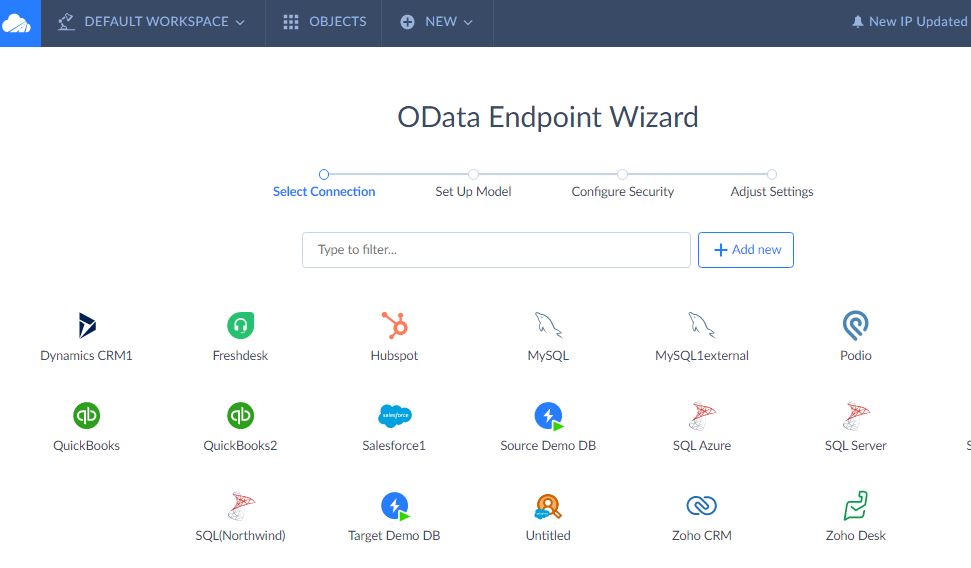Select the Zoho CRM connection icon
The width and height of the screenshot is (971, 568).
702,505
